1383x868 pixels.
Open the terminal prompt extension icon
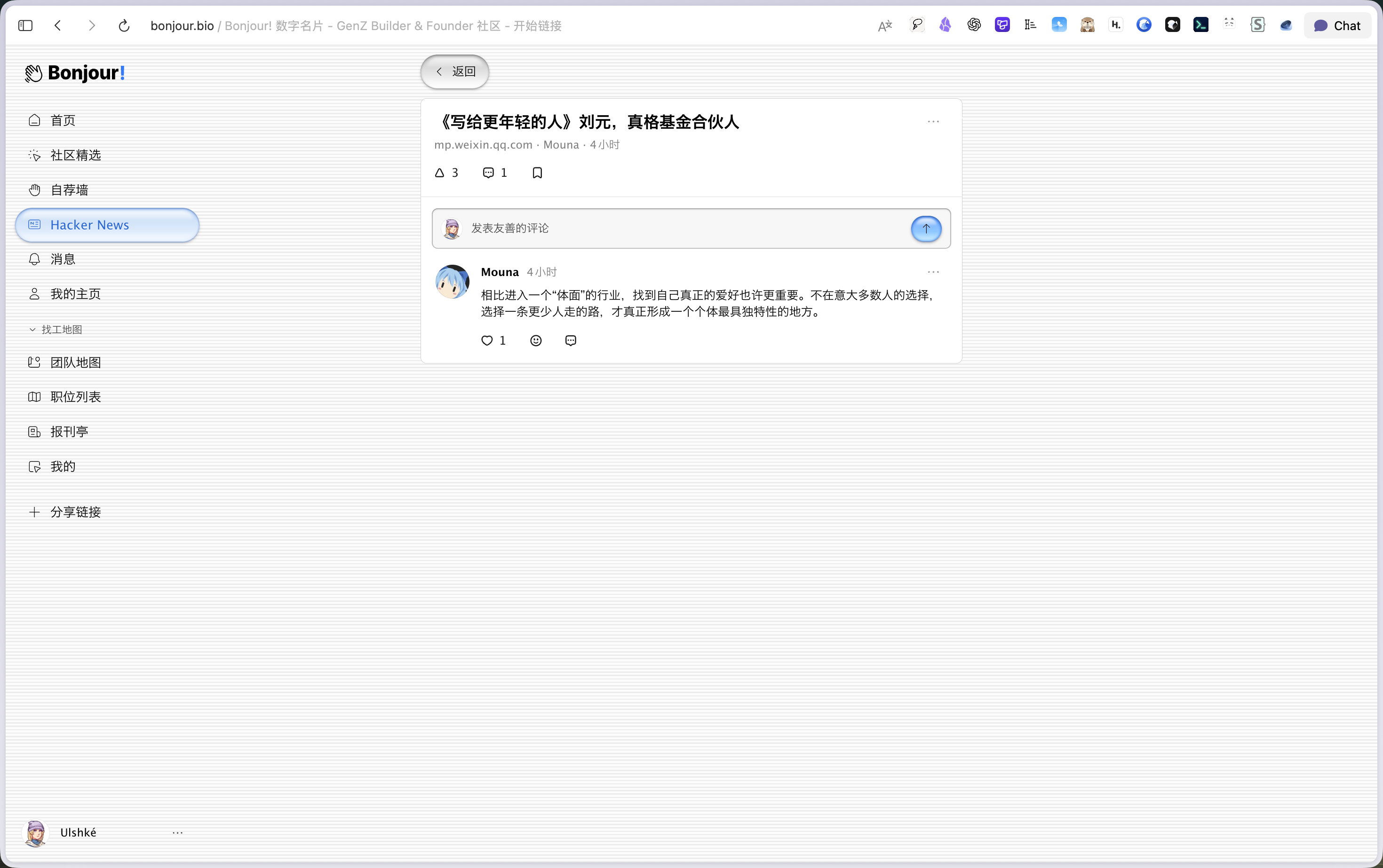tap(1201, 24)
